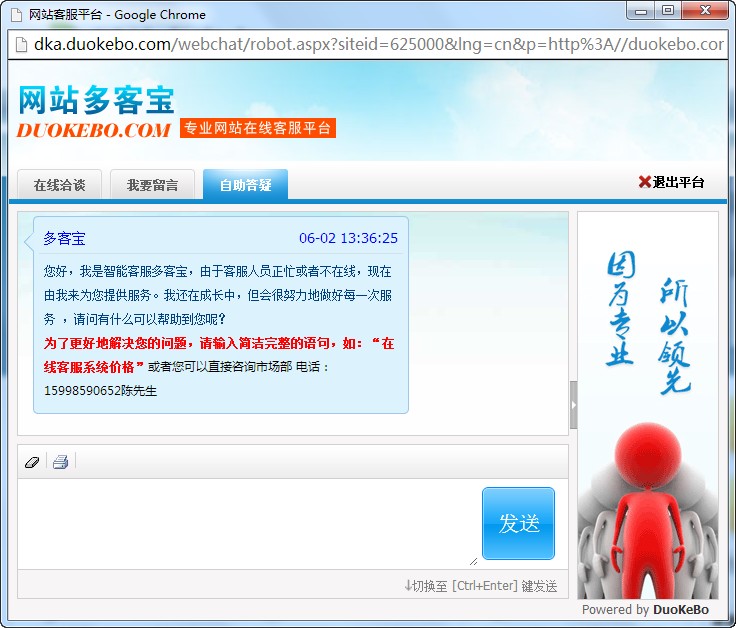Click the message box resize grip
Image resolution: width=736 pixels, height=628 pixels.
(473, 561)
